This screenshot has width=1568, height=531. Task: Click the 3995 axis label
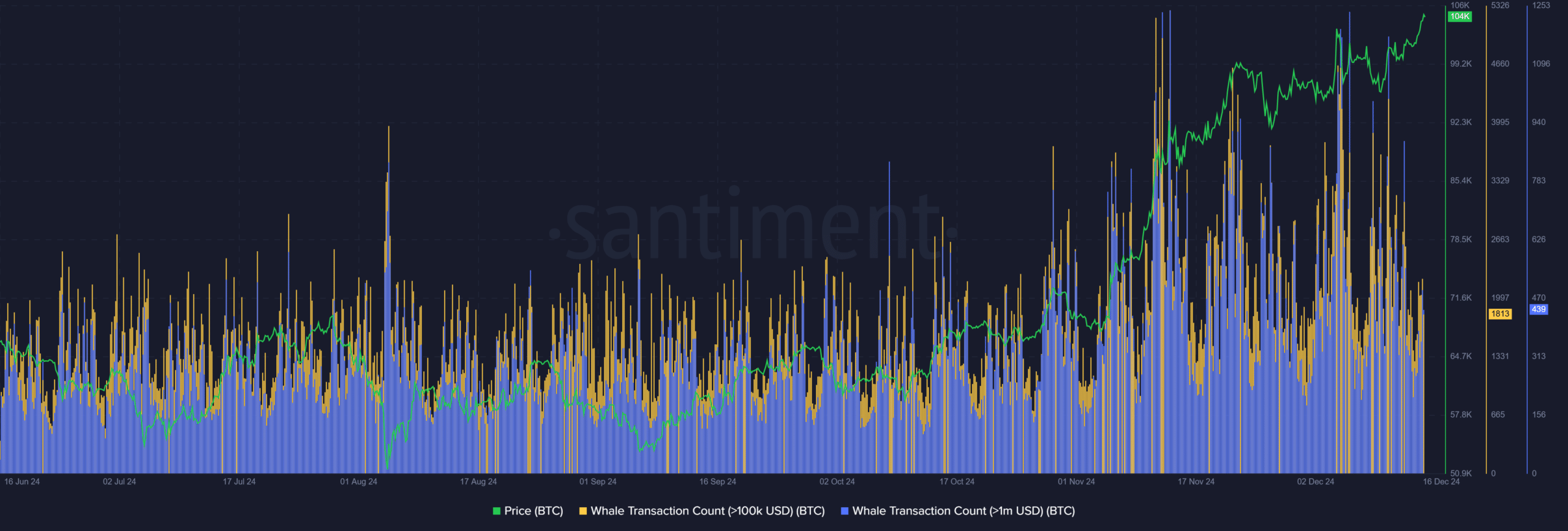1500,122
